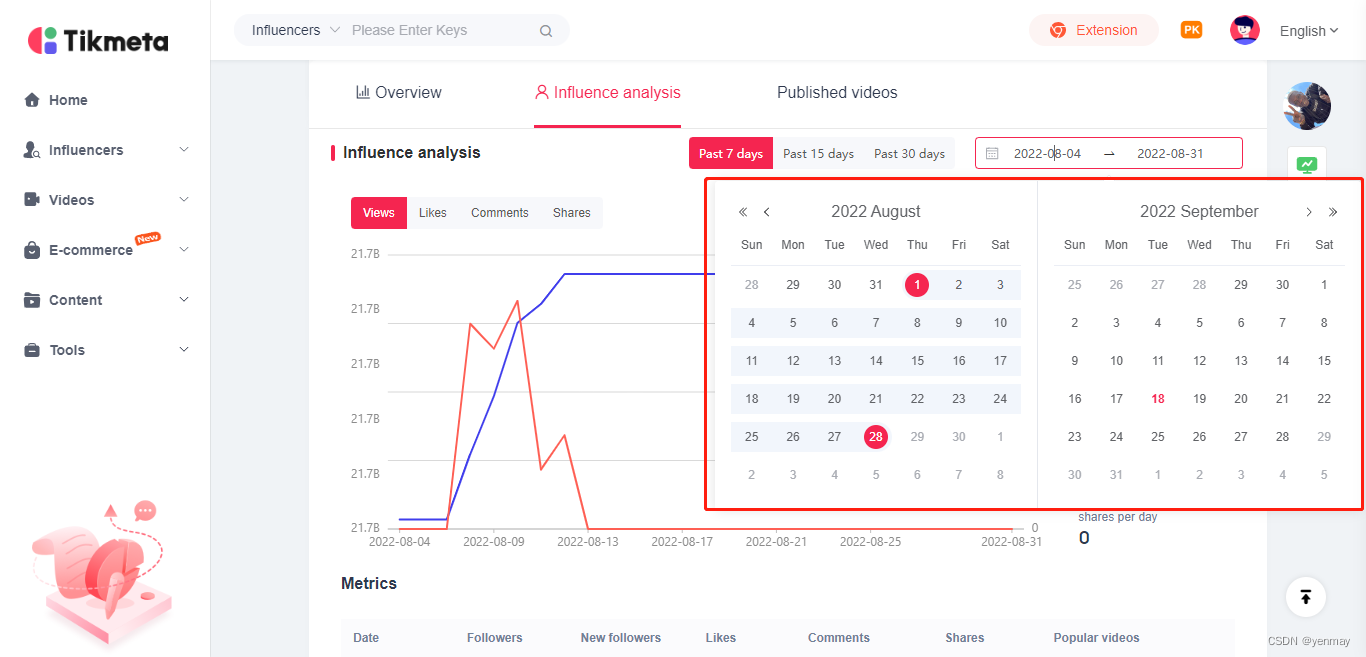Click the Home house icon in sidebar
This screenshot has height=657, width=1366.
(32, 100)
